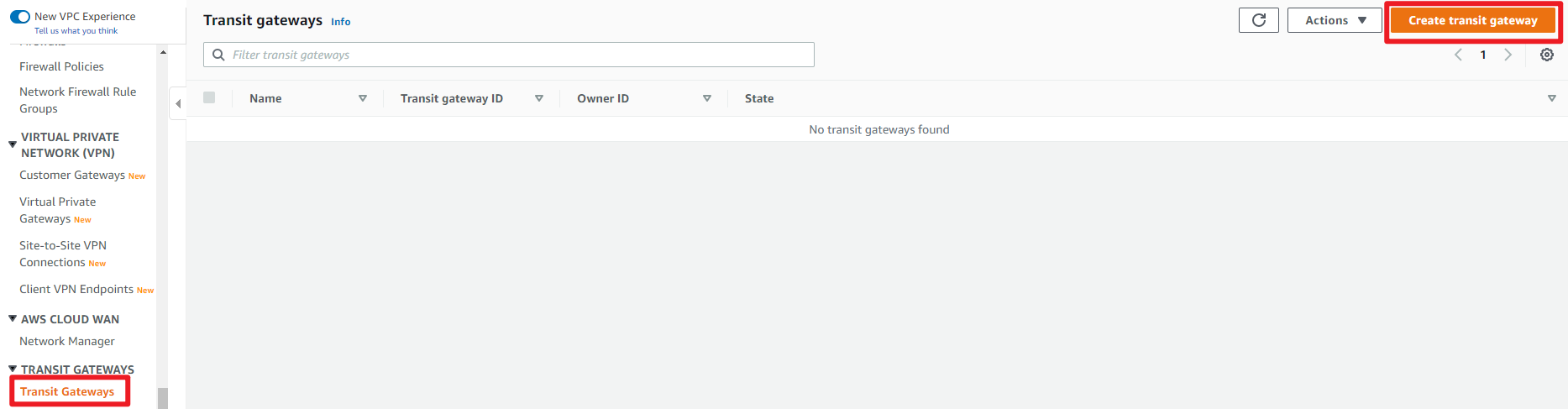Image resolution: width=1568 pixels, height=409 pixels.
Task: Collapse the Transit Gateways section
Action: [x=13, y=369]
